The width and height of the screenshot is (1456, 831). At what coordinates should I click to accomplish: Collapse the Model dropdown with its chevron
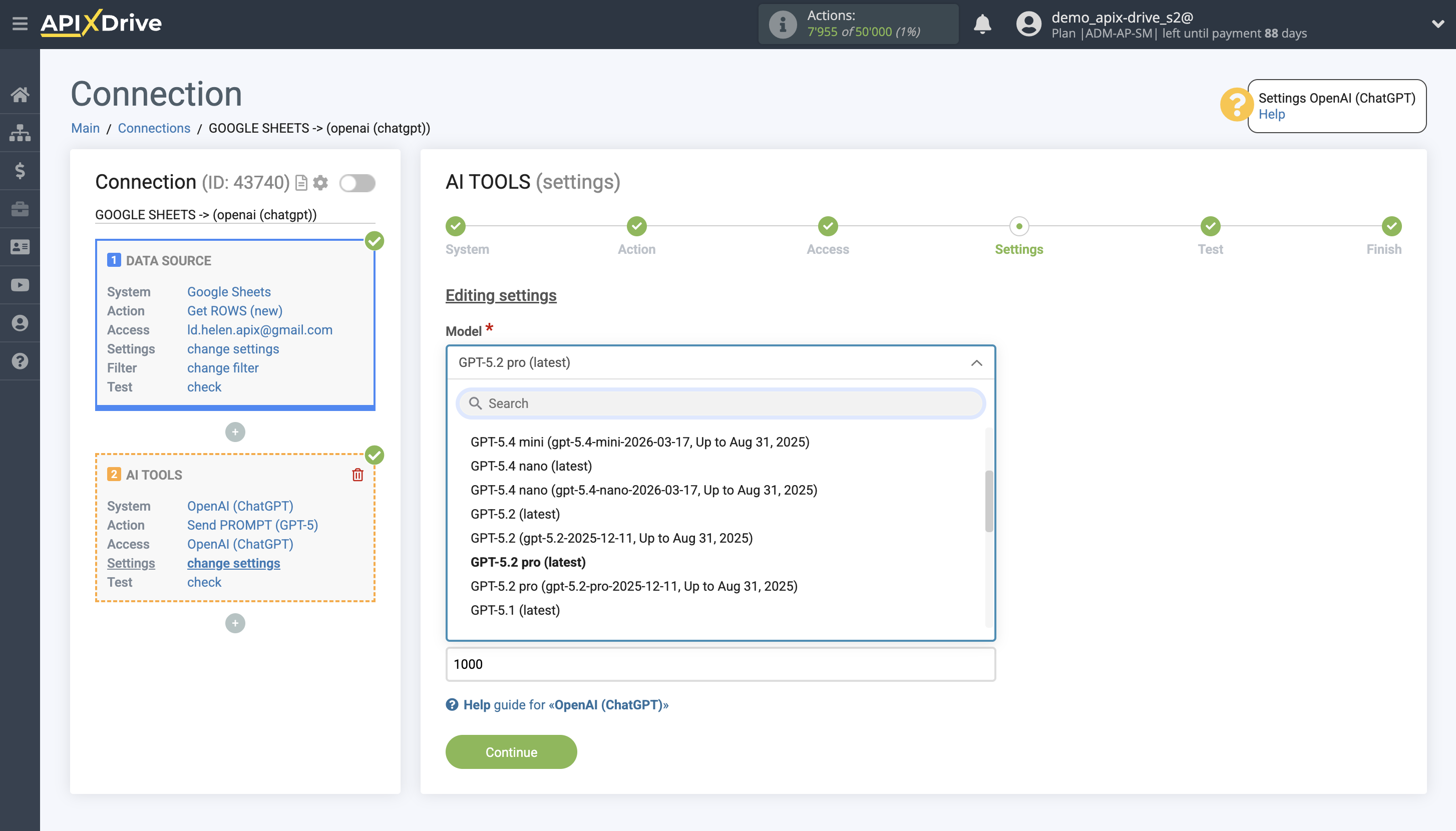click(976, 363)
